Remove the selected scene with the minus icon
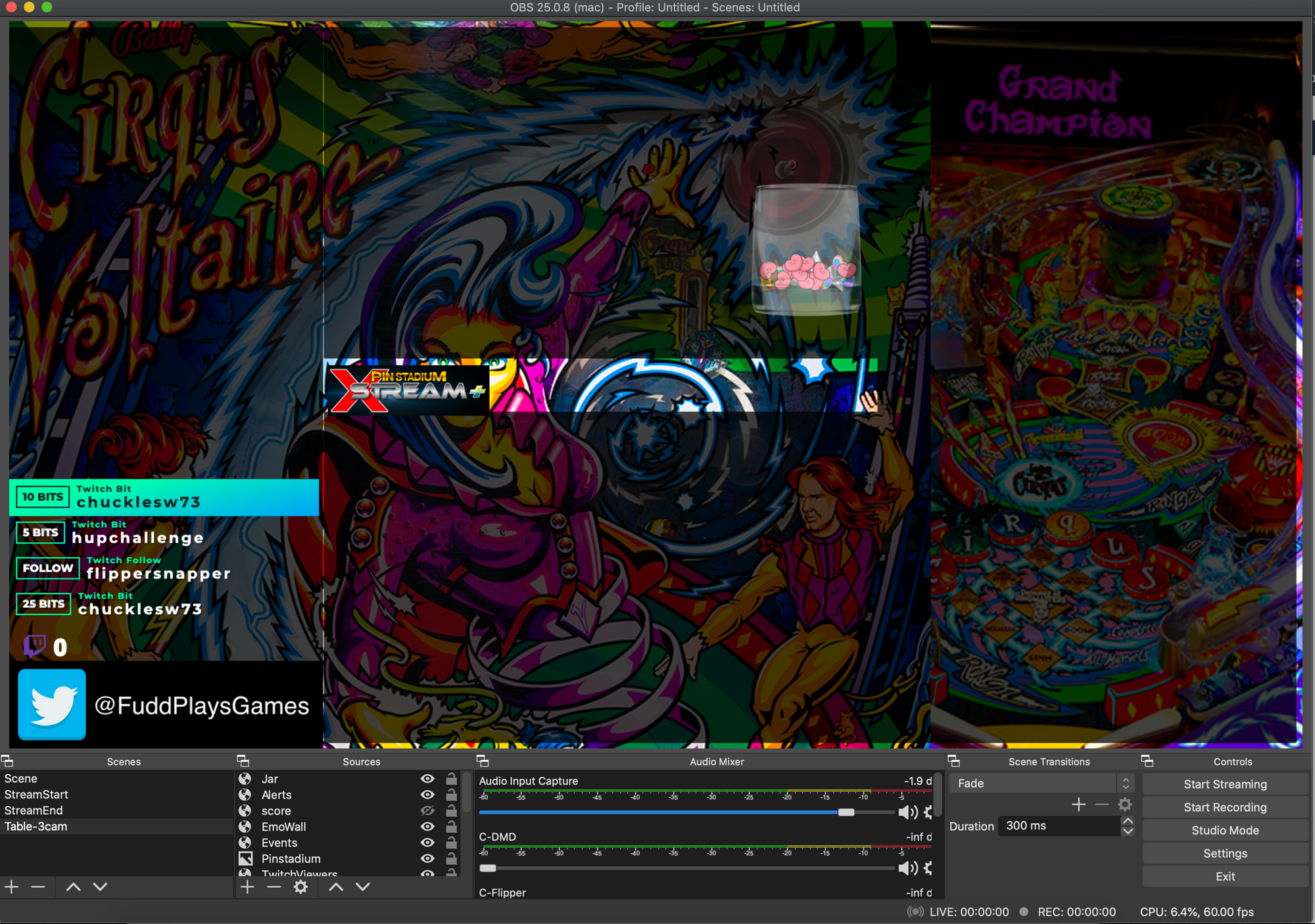Screen dimensions: 1315x924 point(38,887)
